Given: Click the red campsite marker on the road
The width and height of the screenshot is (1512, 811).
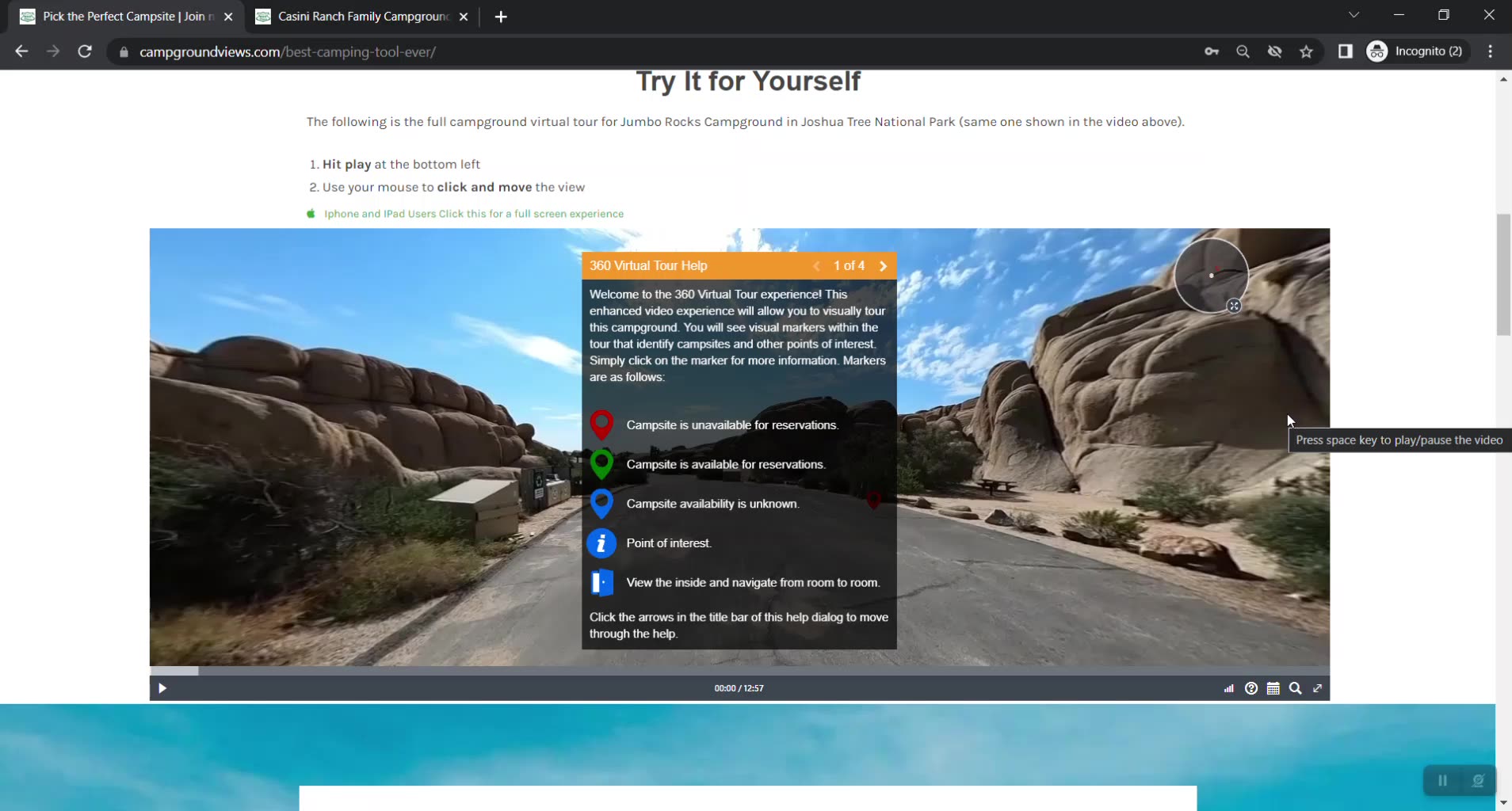Looking at the screenshot, I should pos(873,499).
